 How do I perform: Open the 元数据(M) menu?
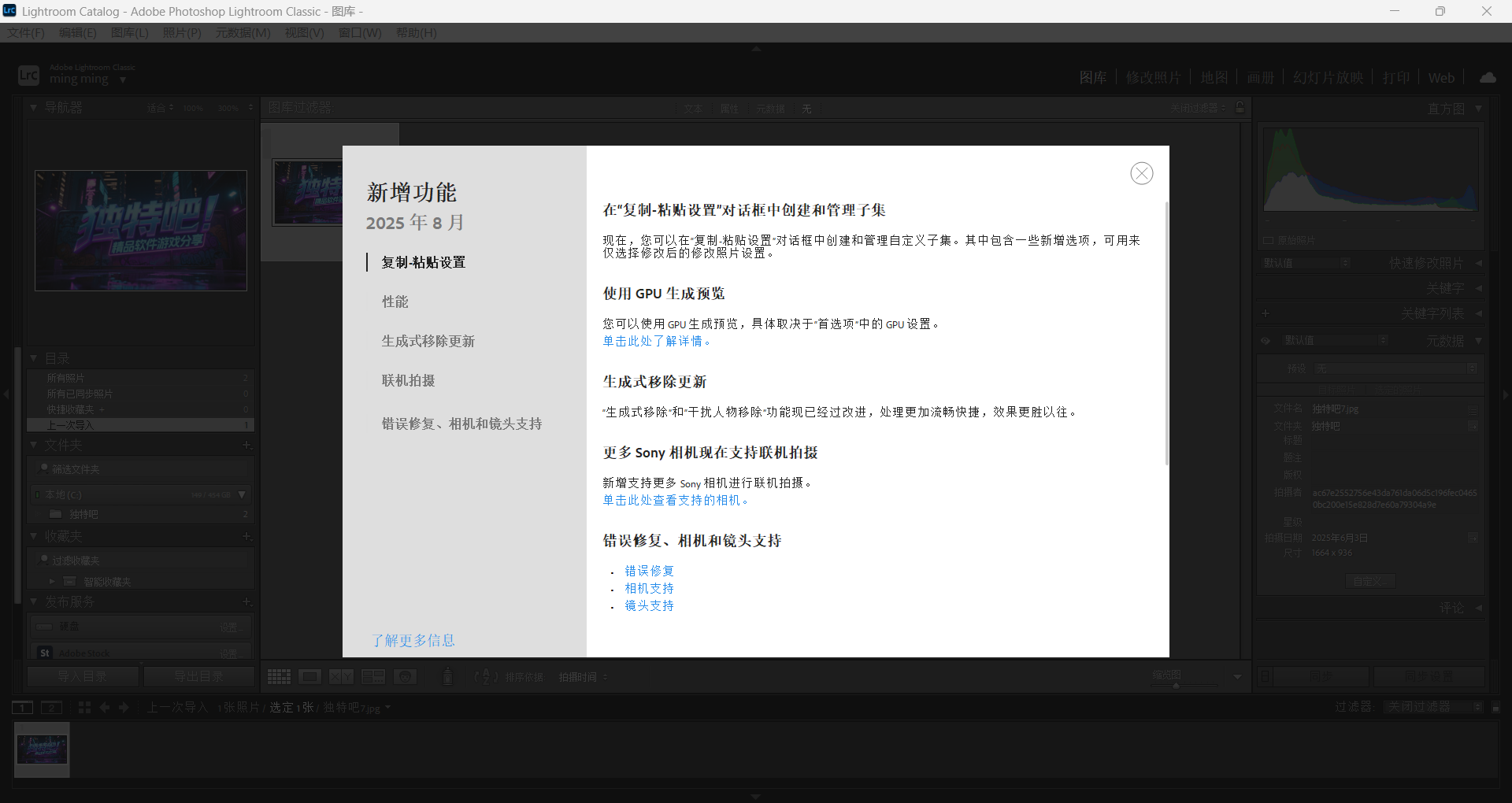point(243,32)
